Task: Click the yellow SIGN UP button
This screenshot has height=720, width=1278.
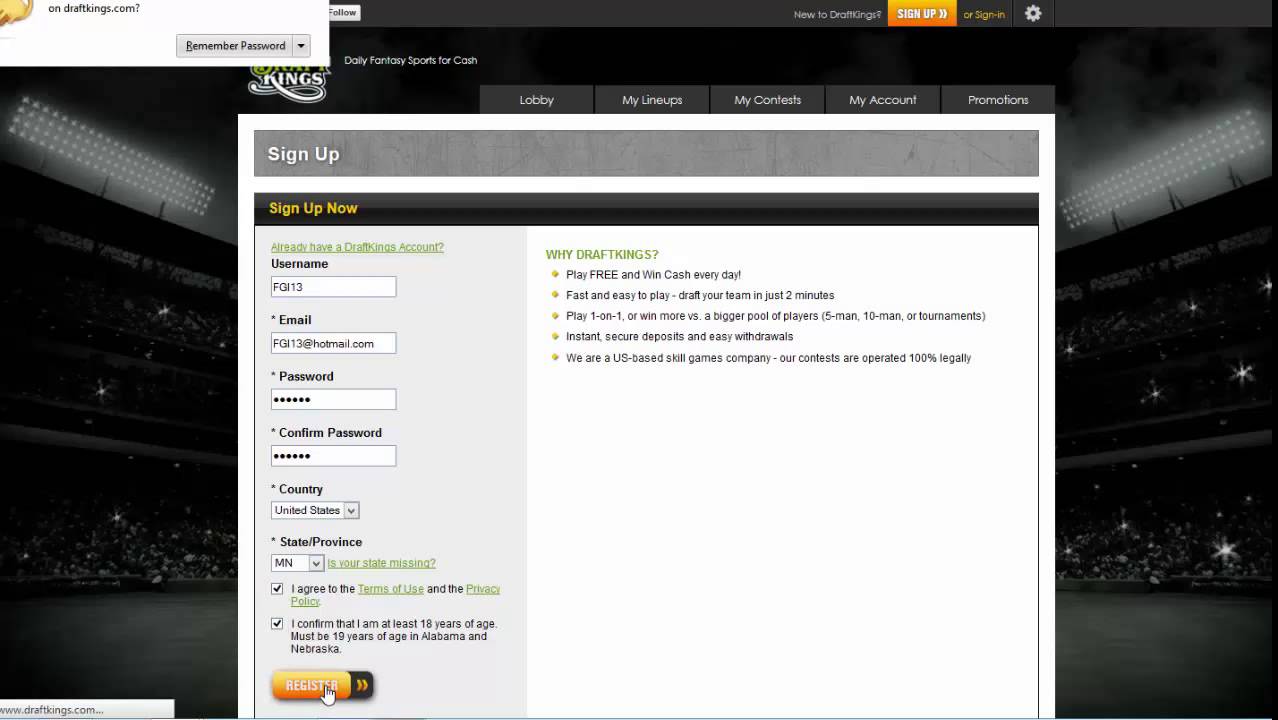Action: [922, 14]
